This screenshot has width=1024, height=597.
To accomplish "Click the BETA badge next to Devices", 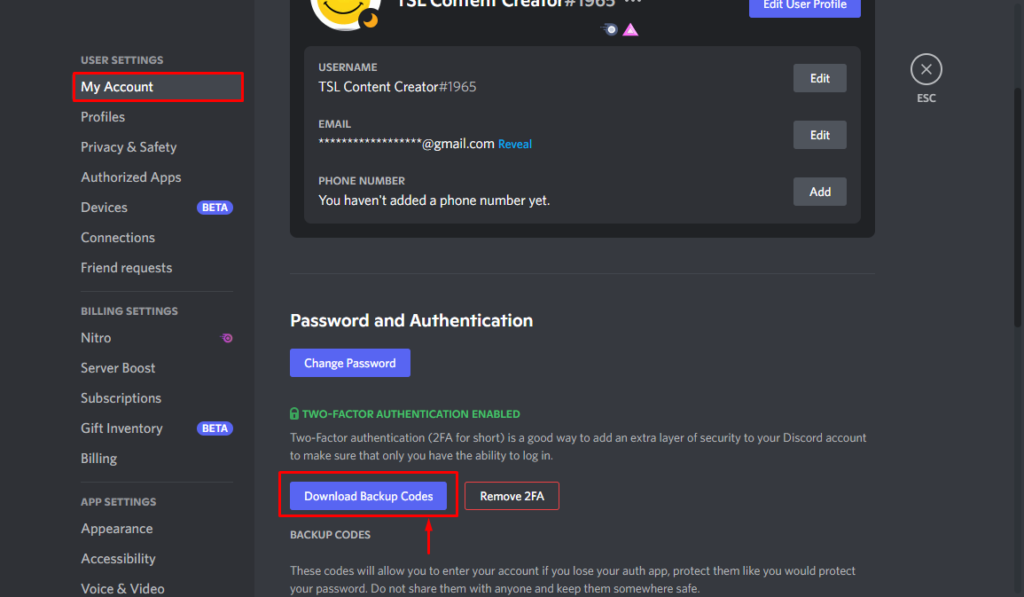I will click(x=214, y=207).
